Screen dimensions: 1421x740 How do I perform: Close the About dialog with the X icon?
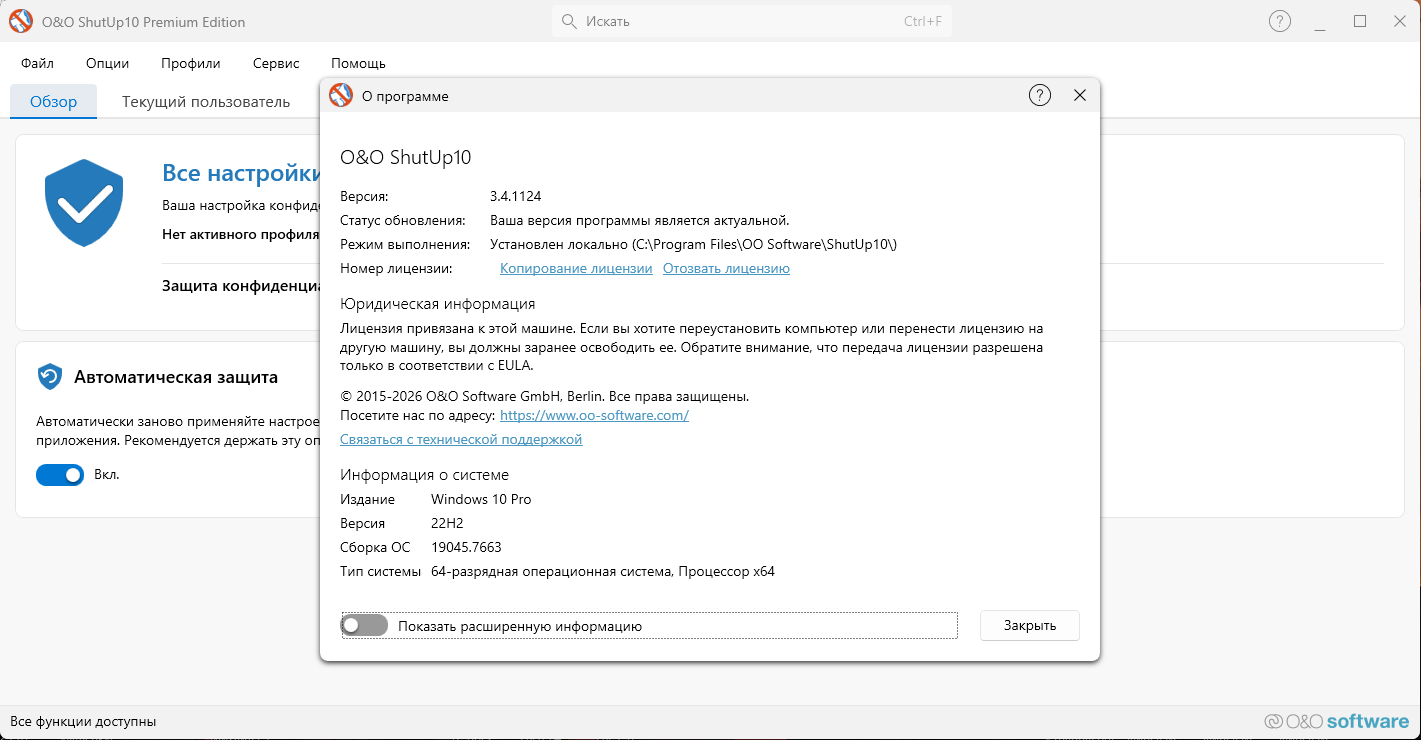(x=1080, y=96)
